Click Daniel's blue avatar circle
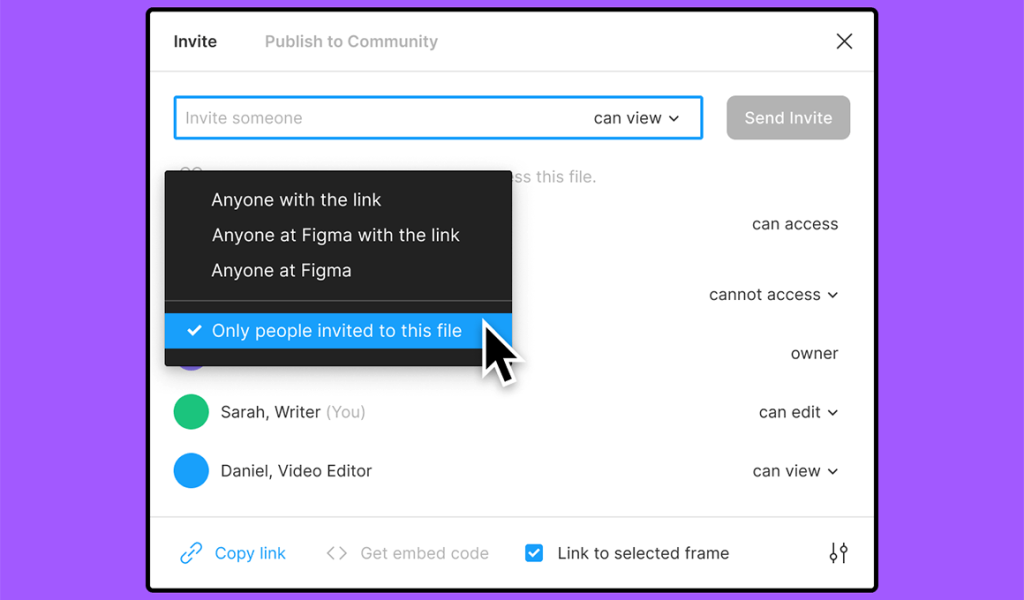The width and height of the screenshot is (1024, 600). point(191,471)
